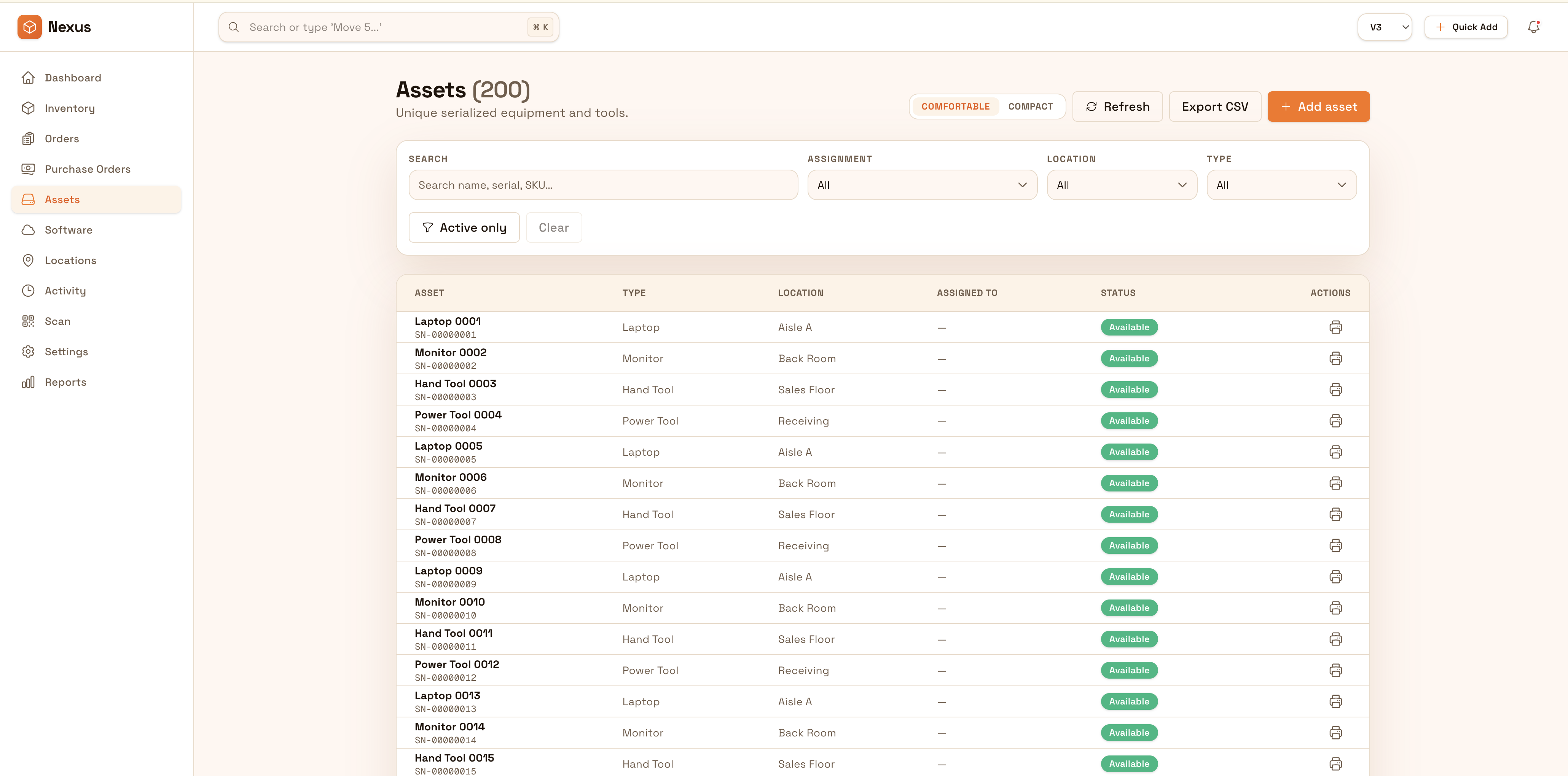This screenshot has height=776, width=1568.
Task: Print the label for Laptop 0001
Action: (1335, 327)
